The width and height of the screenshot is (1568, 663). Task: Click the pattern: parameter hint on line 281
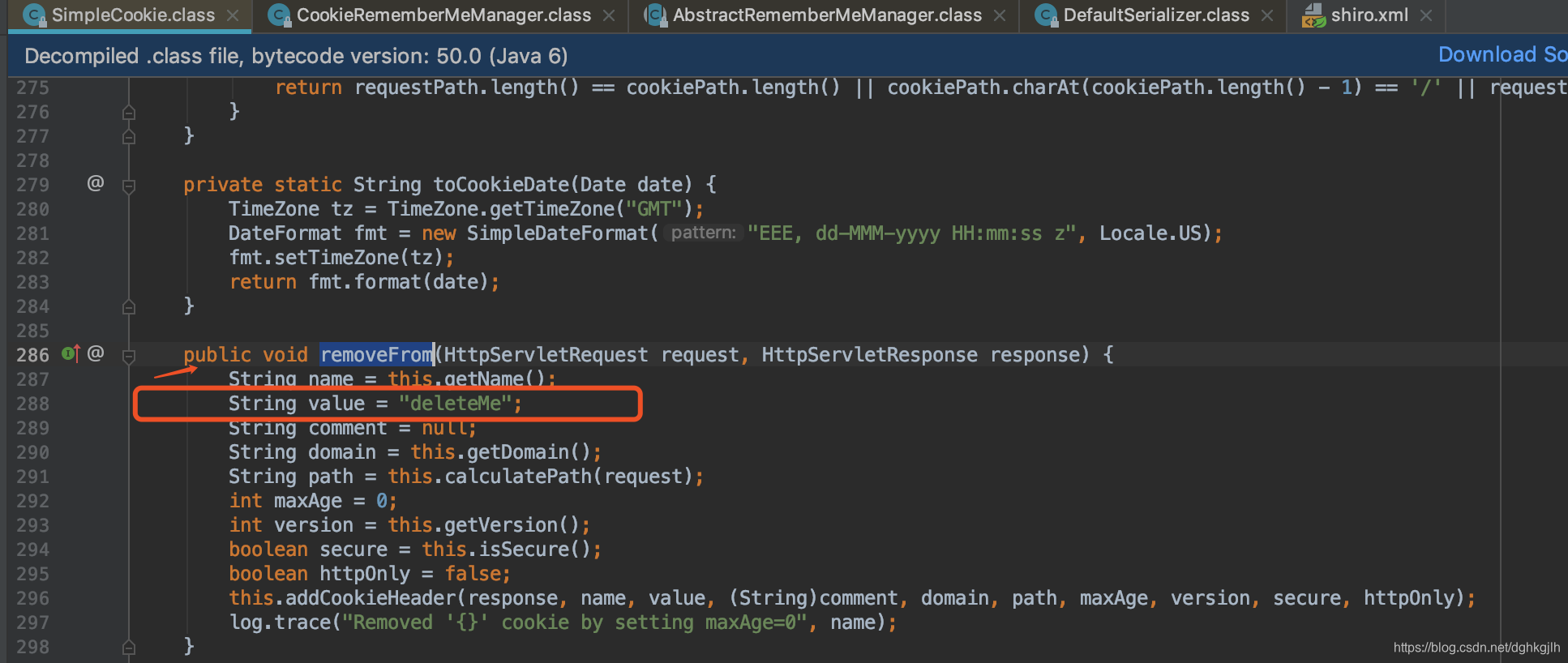704,233
